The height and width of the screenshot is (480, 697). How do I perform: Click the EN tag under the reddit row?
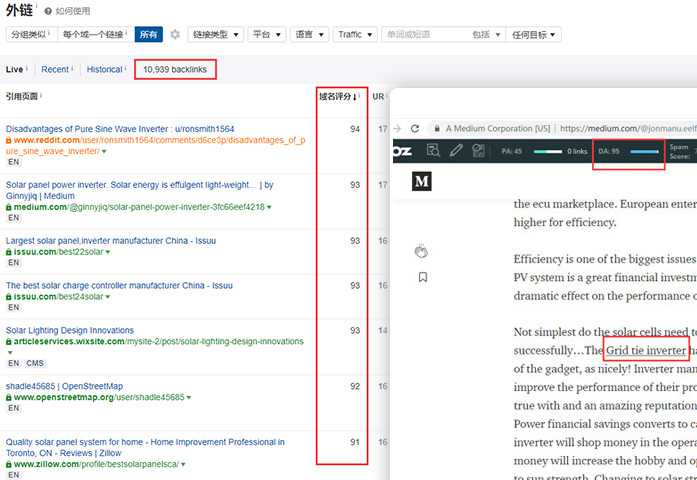13,162
